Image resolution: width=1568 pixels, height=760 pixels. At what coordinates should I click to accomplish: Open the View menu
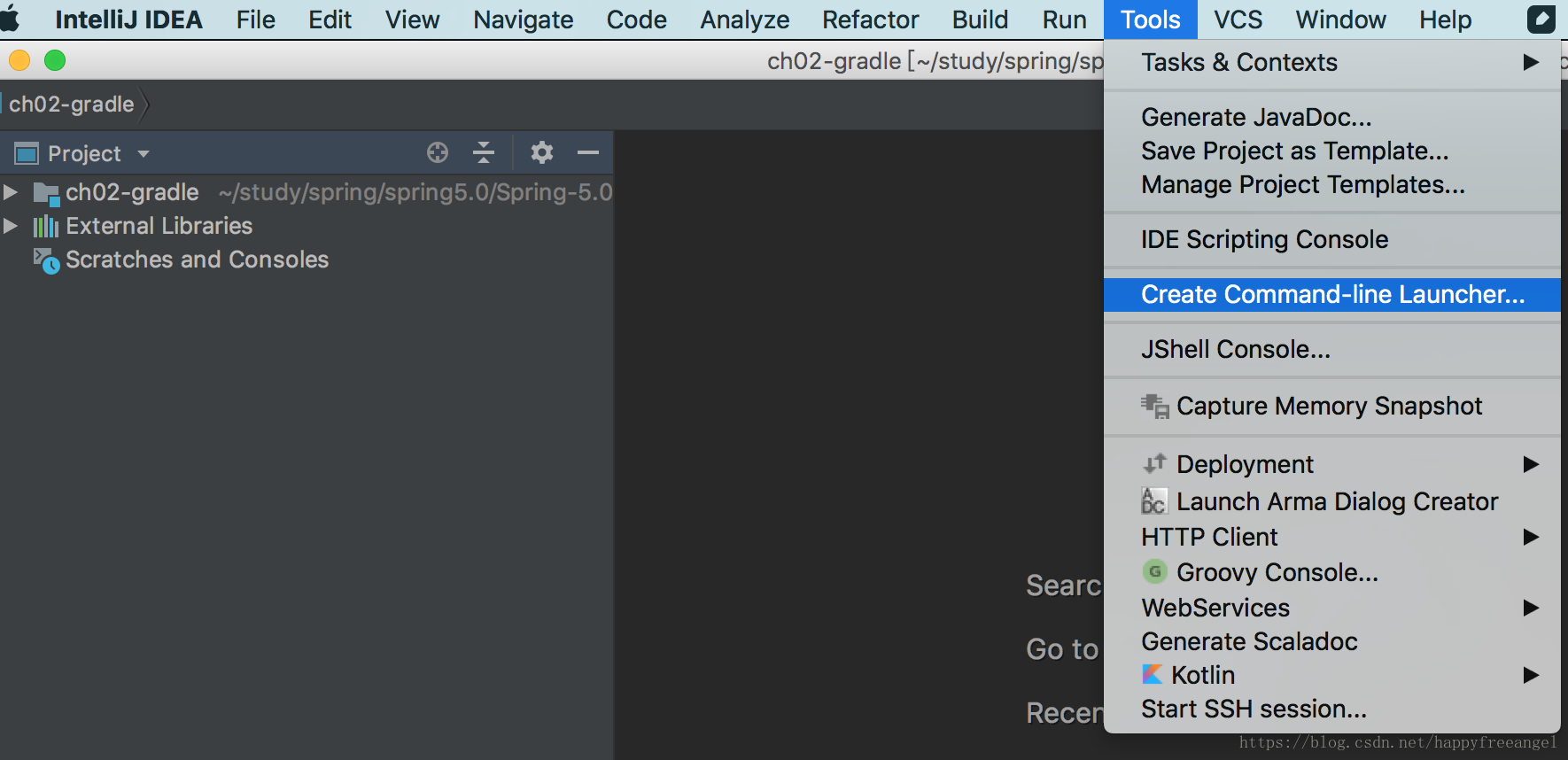412,19
